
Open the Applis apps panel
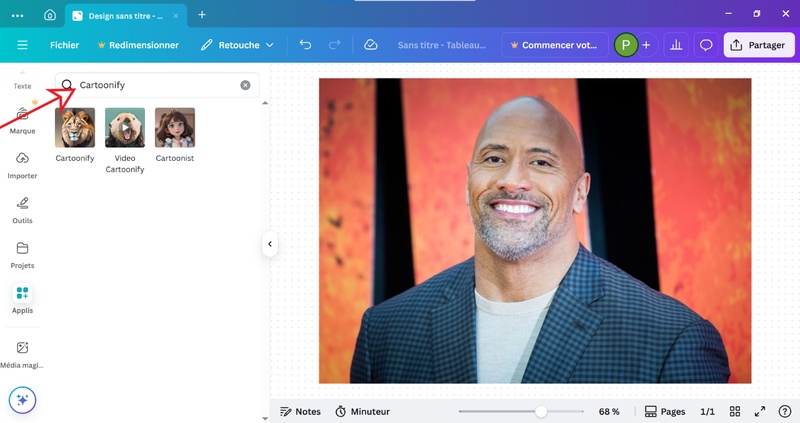(x=22, y=298)
